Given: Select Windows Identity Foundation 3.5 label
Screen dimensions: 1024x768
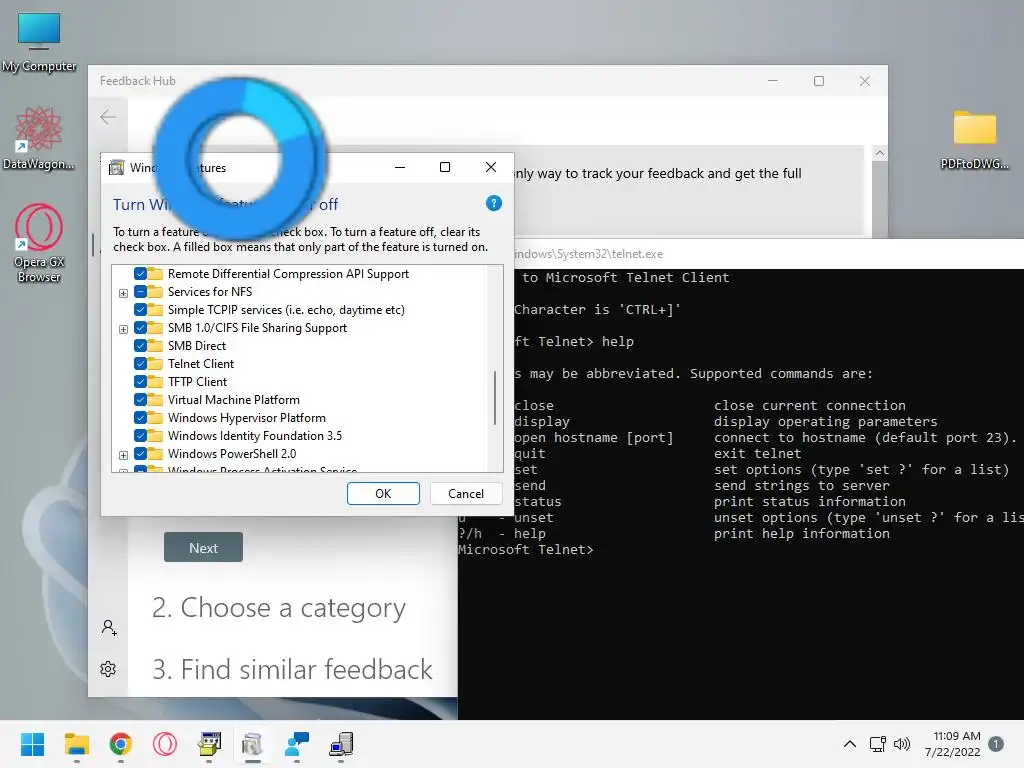Looking at the screenshot, I should point(255,436).
